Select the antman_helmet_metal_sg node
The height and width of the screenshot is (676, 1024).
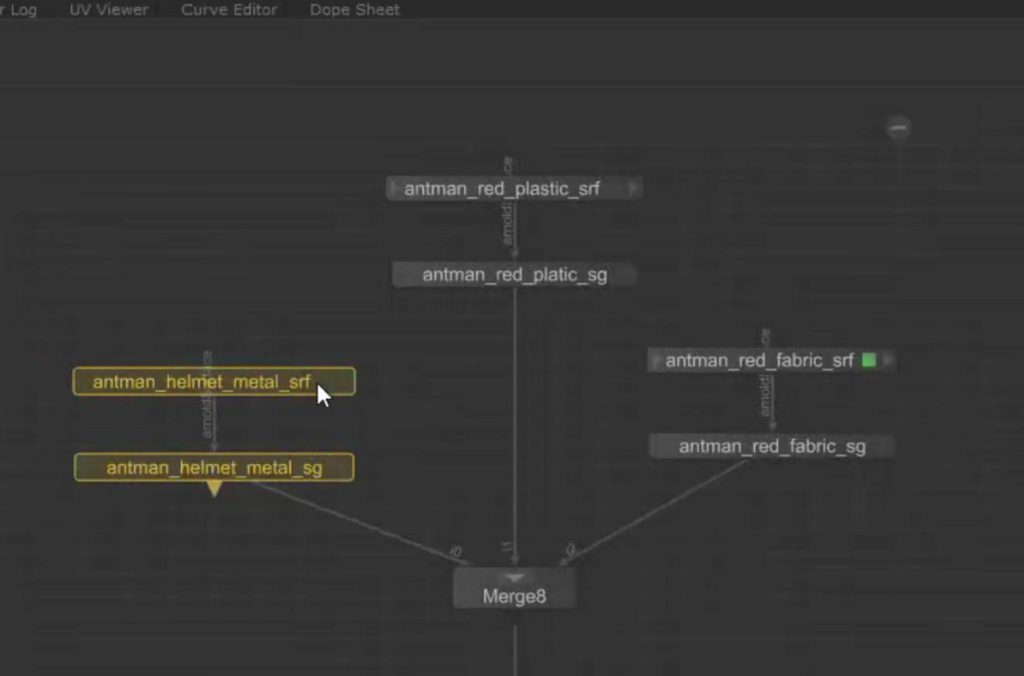point(214,467)
